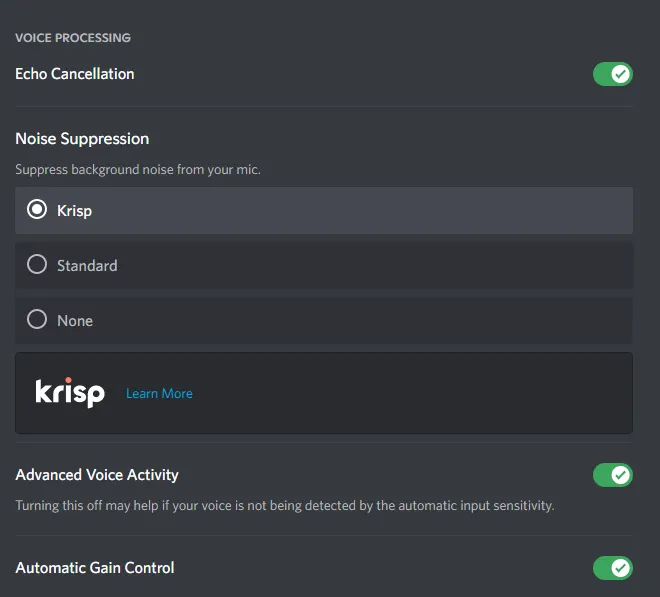Pick the None radio button circle
Screen dimensions: 660x597
coord(37,320)
